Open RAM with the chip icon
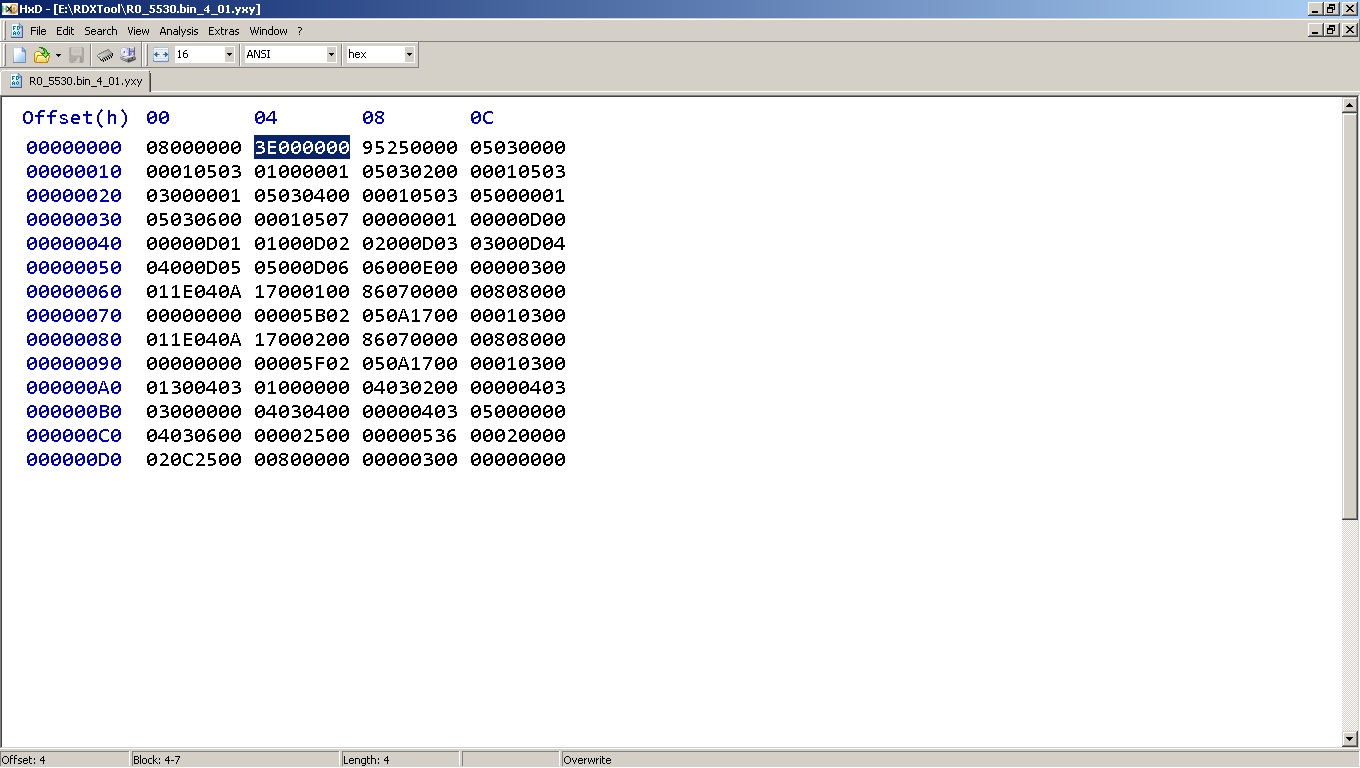 tap(105, 55)
